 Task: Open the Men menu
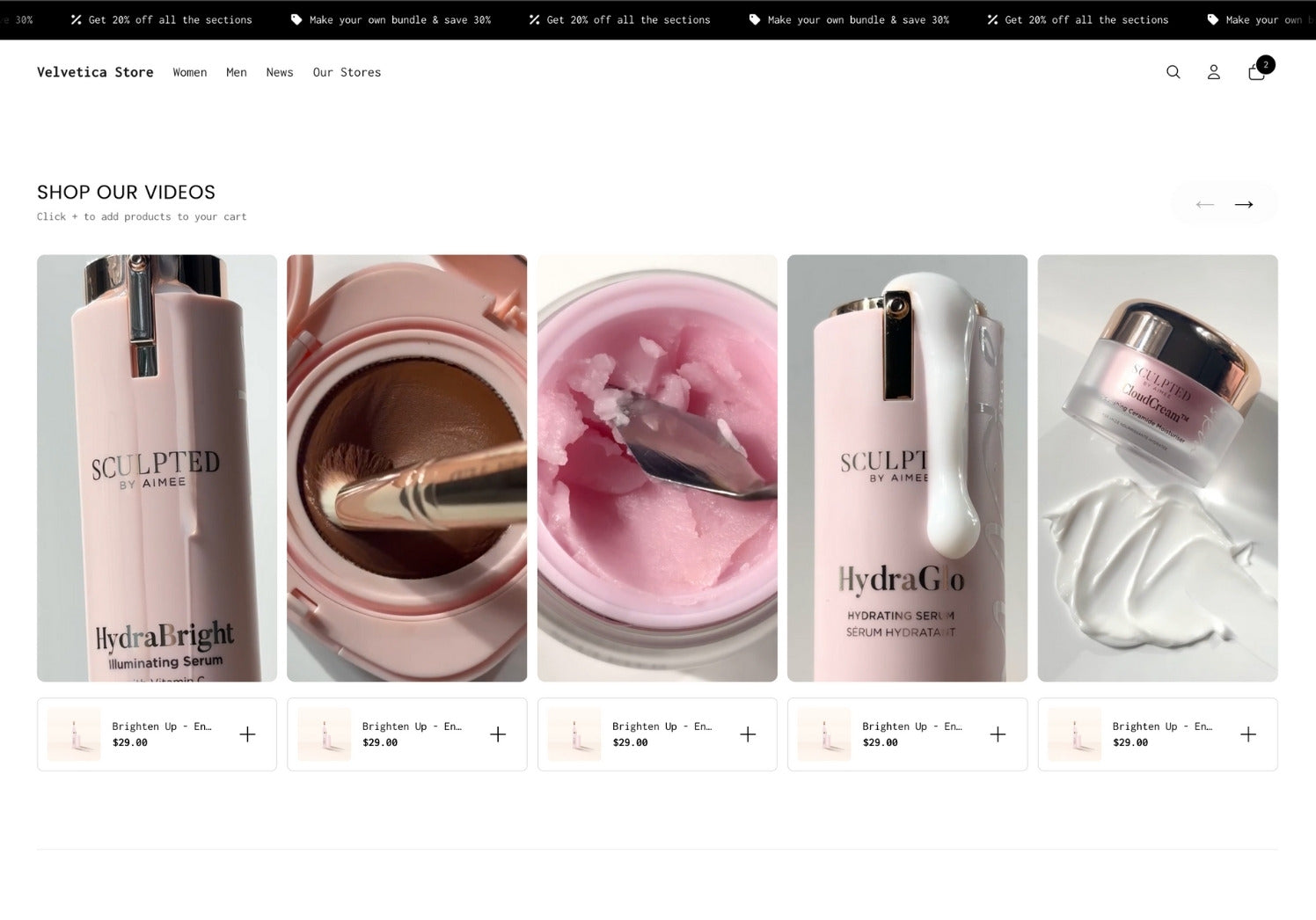coord(236,72)
